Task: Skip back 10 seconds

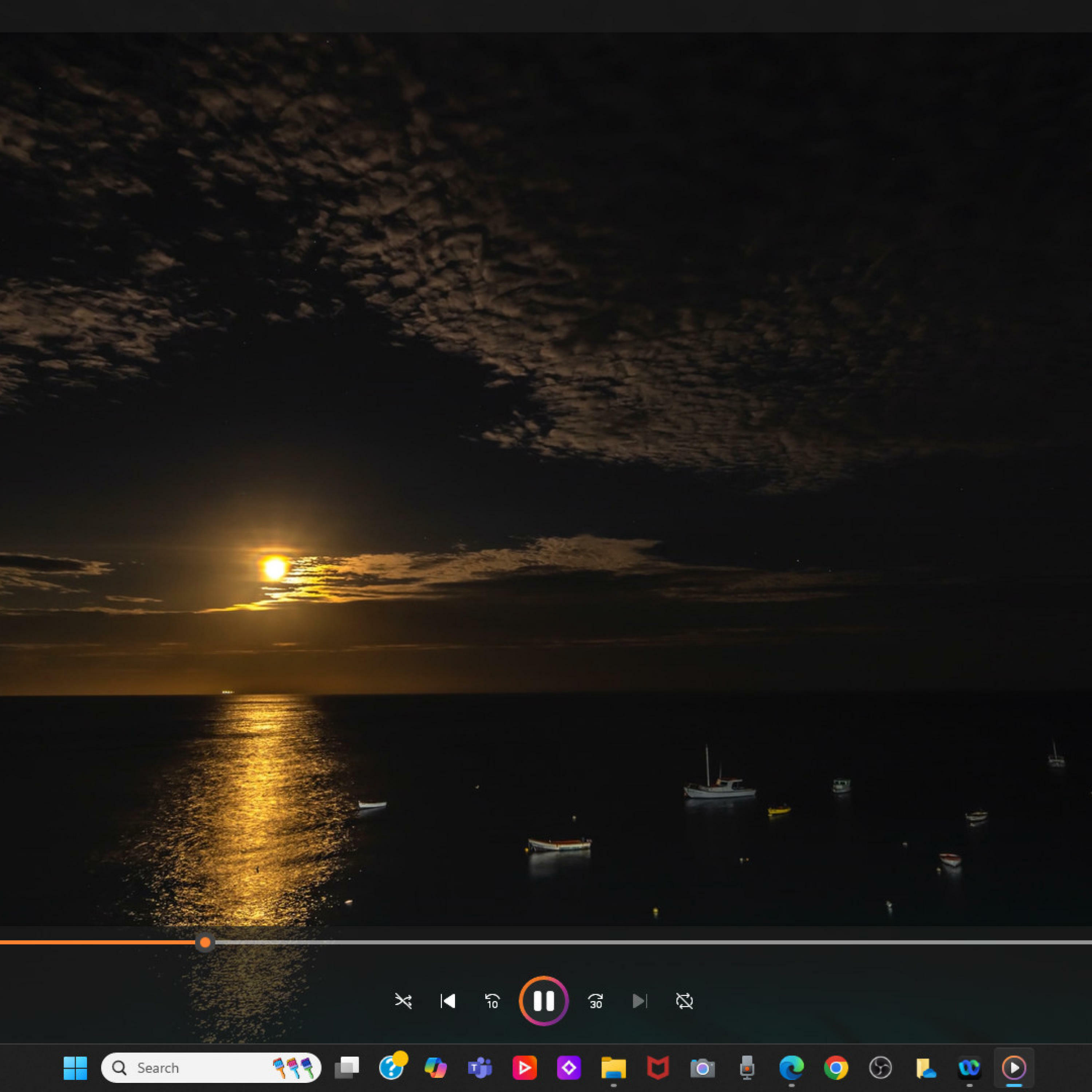Action: (492, 1001)
